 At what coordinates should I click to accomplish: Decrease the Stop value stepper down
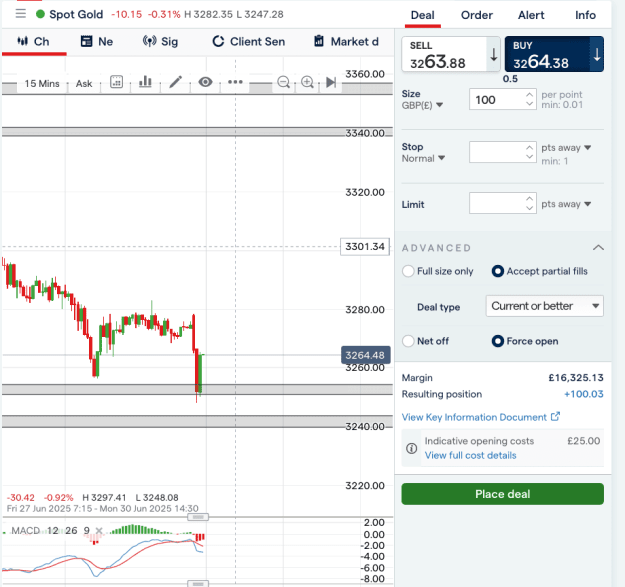coord(529,156)
